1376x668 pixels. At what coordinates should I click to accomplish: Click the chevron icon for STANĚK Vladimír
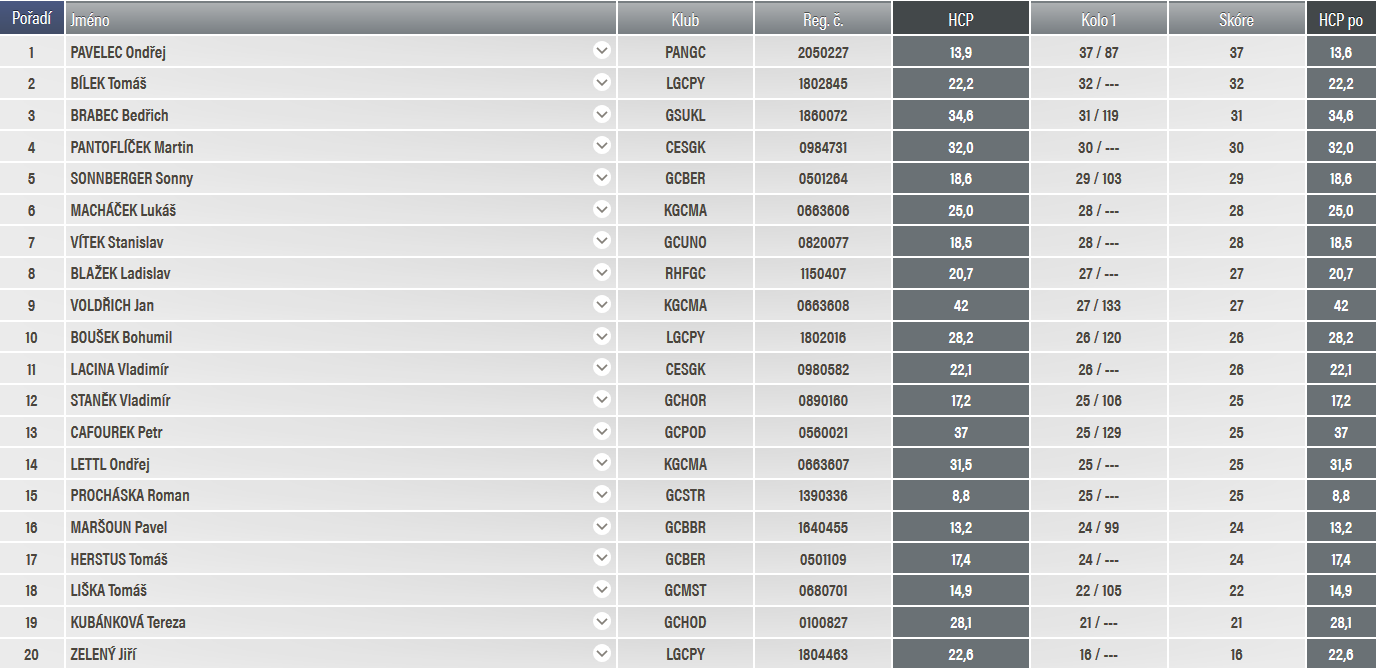pos(601,399)
